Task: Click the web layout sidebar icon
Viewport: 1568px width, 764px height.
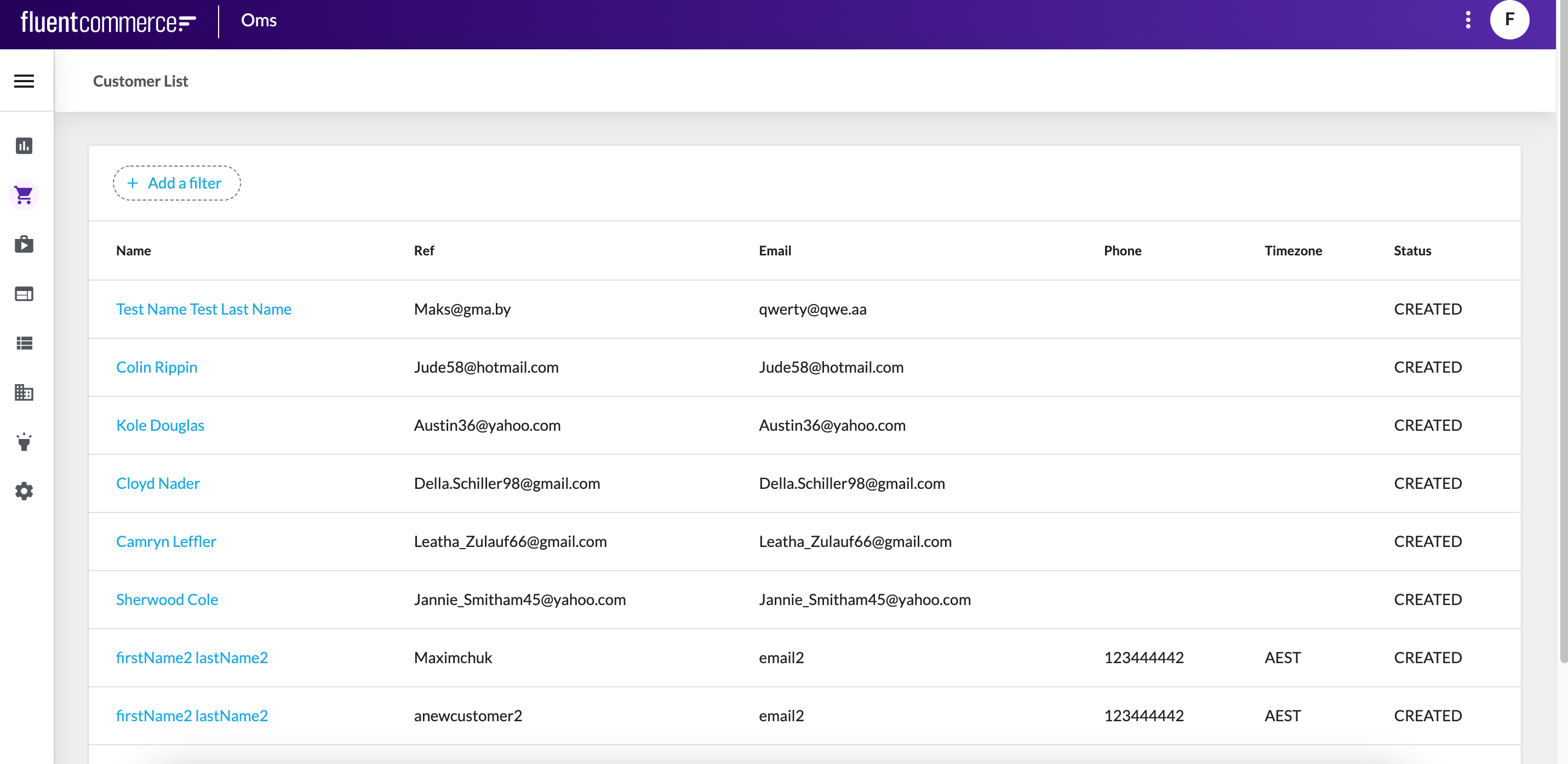Action: click(x=24, y=294)
